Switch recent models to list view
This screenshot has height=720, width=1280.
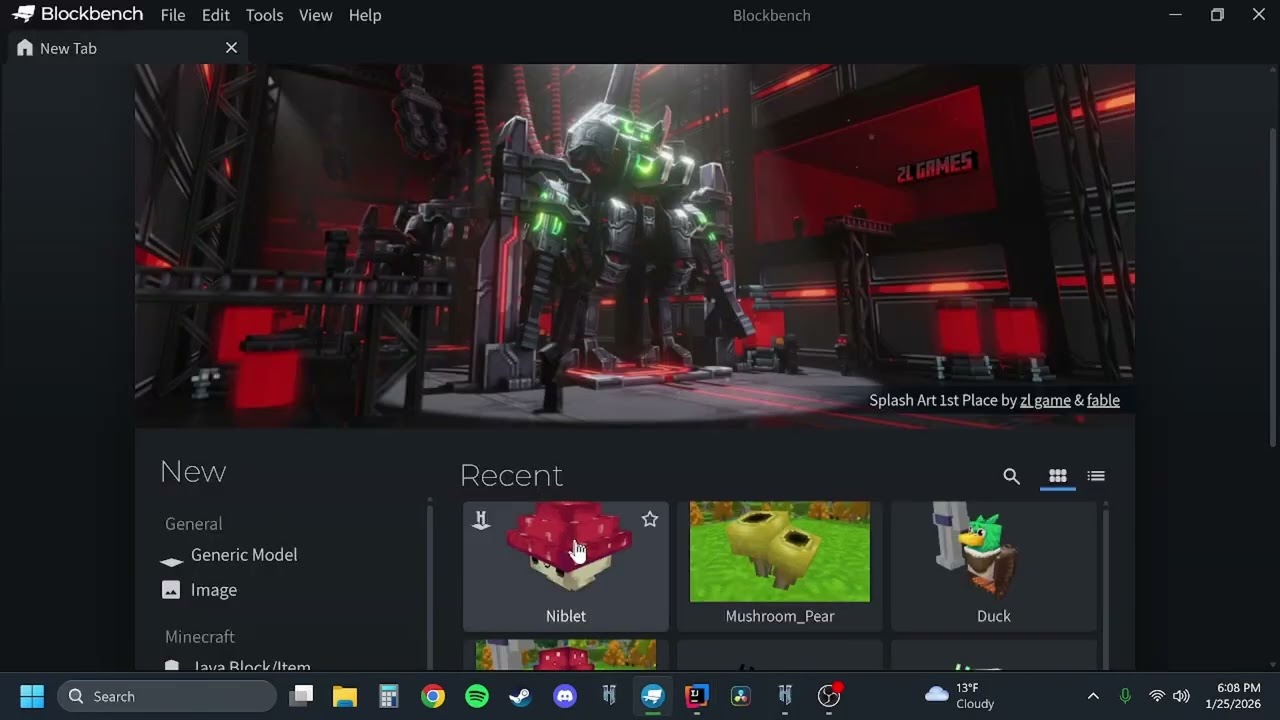click(1096, 476)
